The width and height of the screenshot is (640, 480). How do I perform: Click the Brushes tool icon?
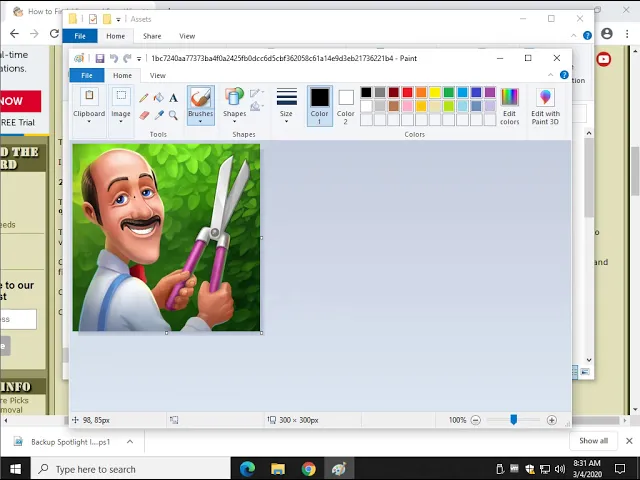pos(200,98)
